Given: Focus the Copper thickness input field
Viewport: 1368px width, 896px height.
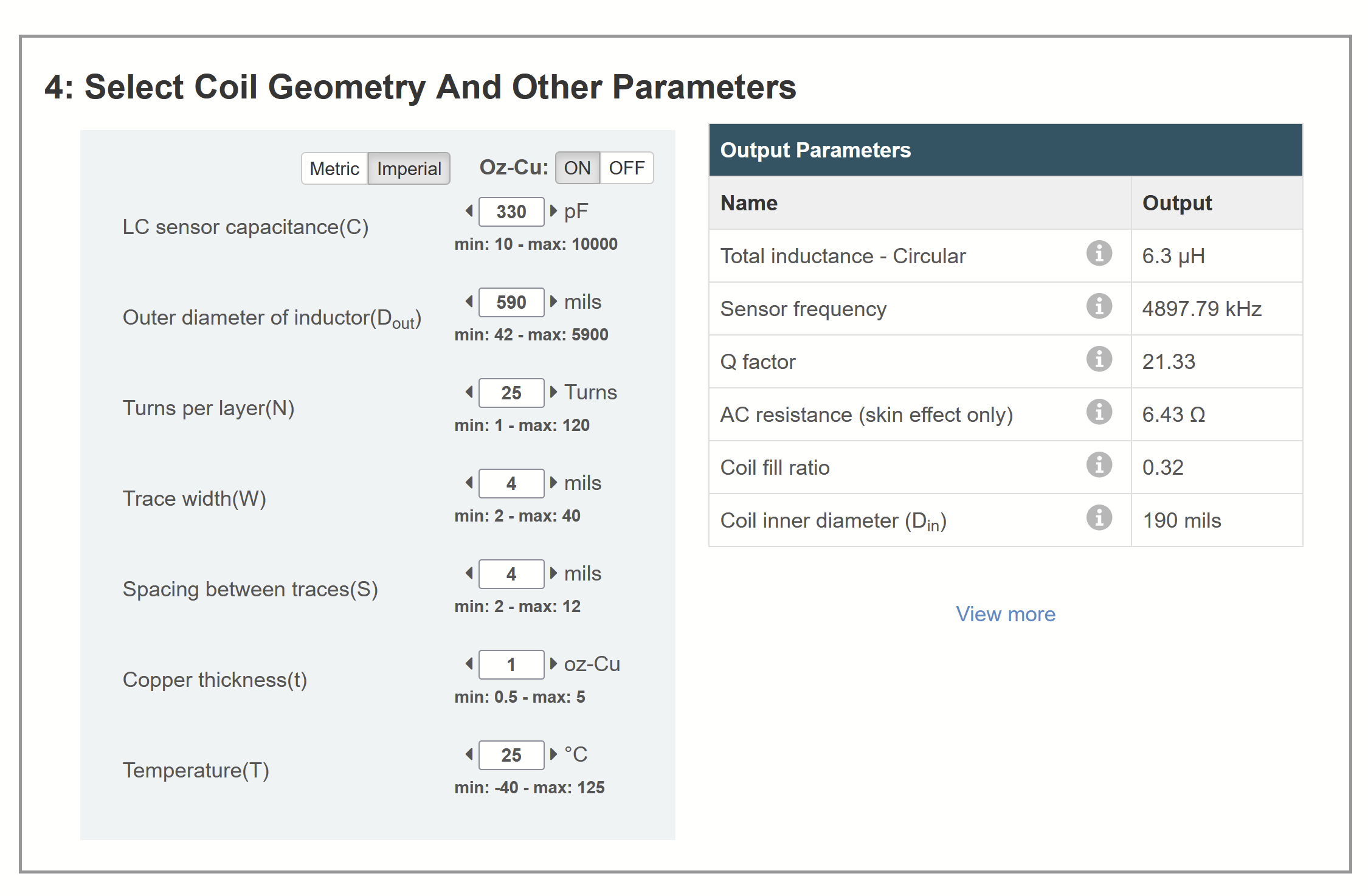Looking at the screenshot, I should click(511, 664).
